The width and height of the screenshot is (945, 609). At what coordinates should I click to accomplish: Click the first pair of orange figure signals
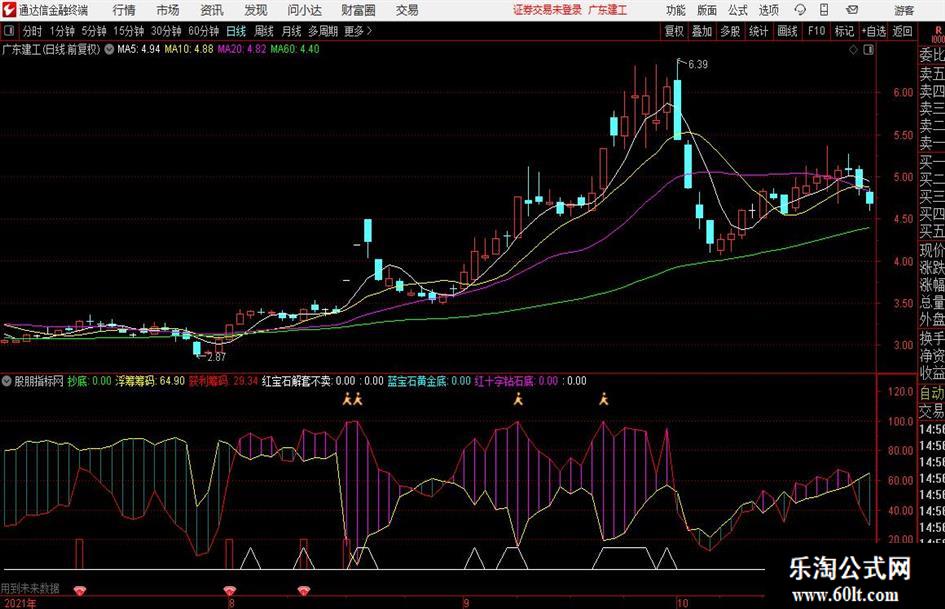[352, 399]
